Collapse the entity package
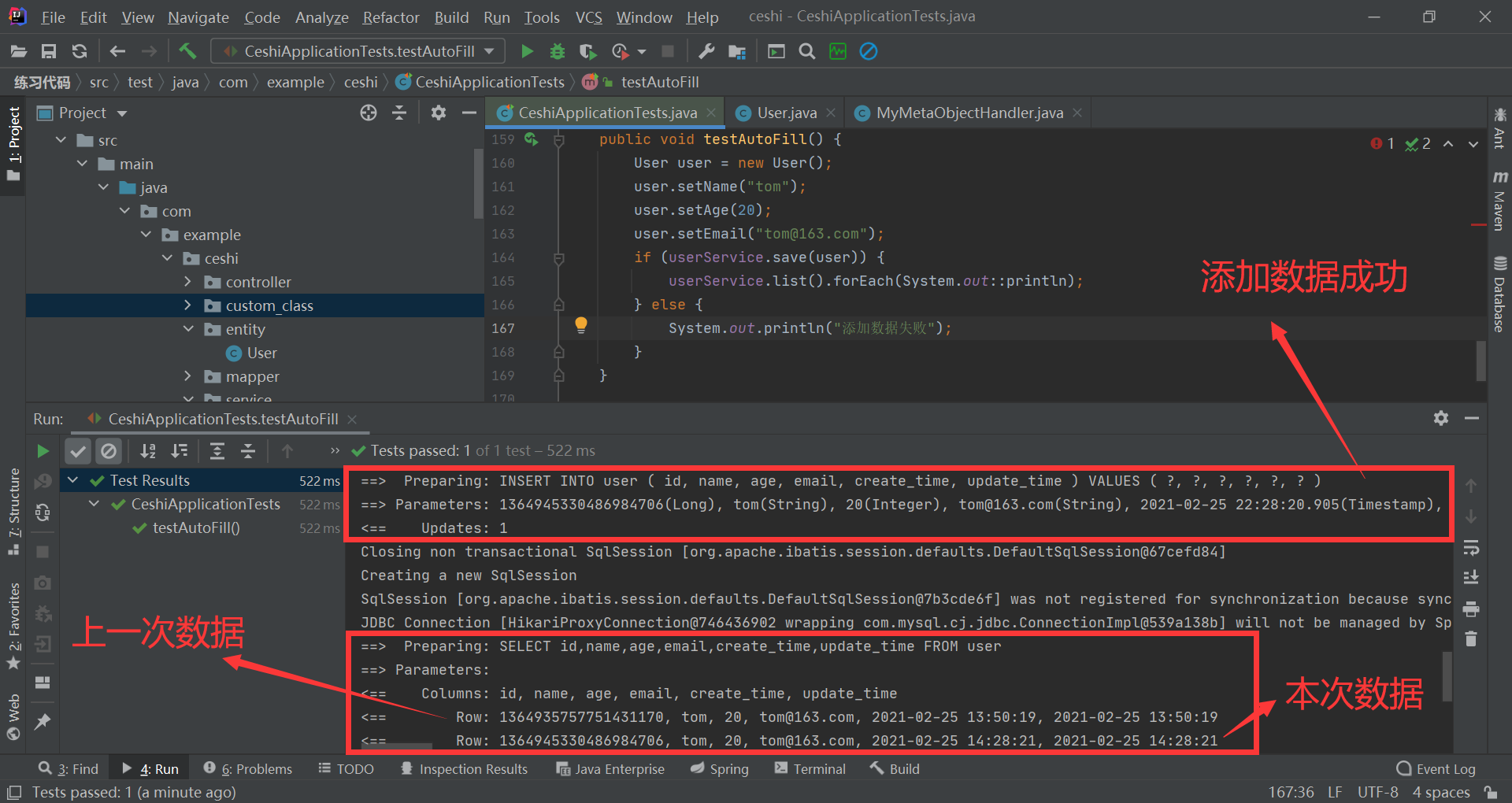 (187, 329)
